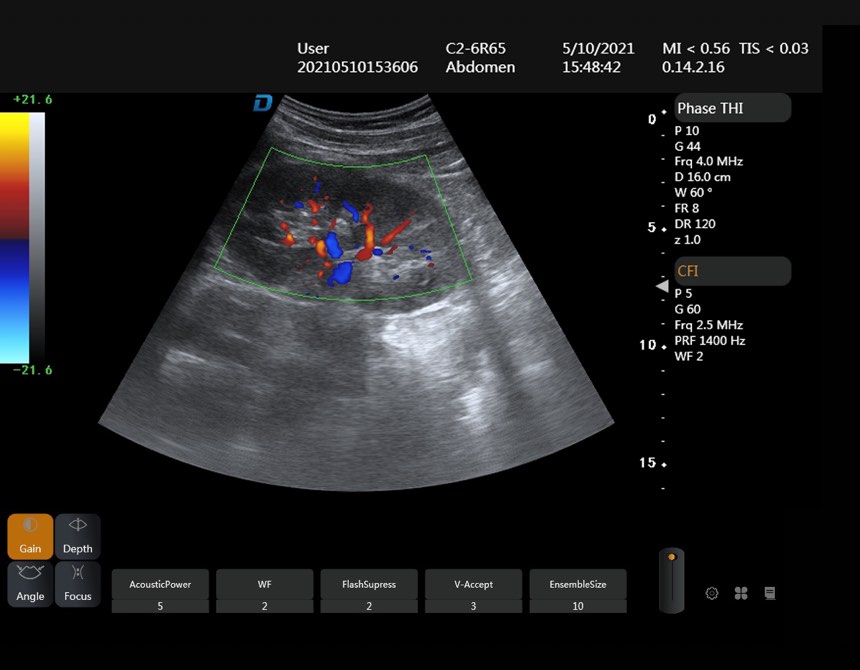Viewport: 860px width, 670px height.
Task: Click the EnsembleSize value 10 field
Action: tap(578, 606)
